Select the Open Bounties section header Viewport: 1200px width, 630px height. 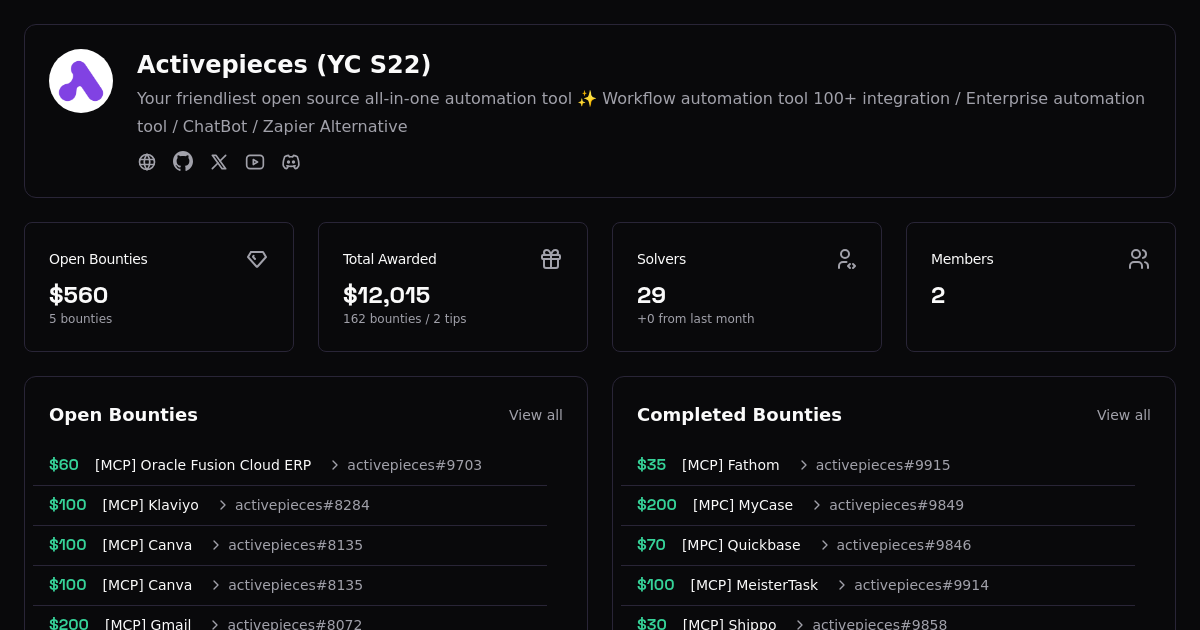(124, 415)
